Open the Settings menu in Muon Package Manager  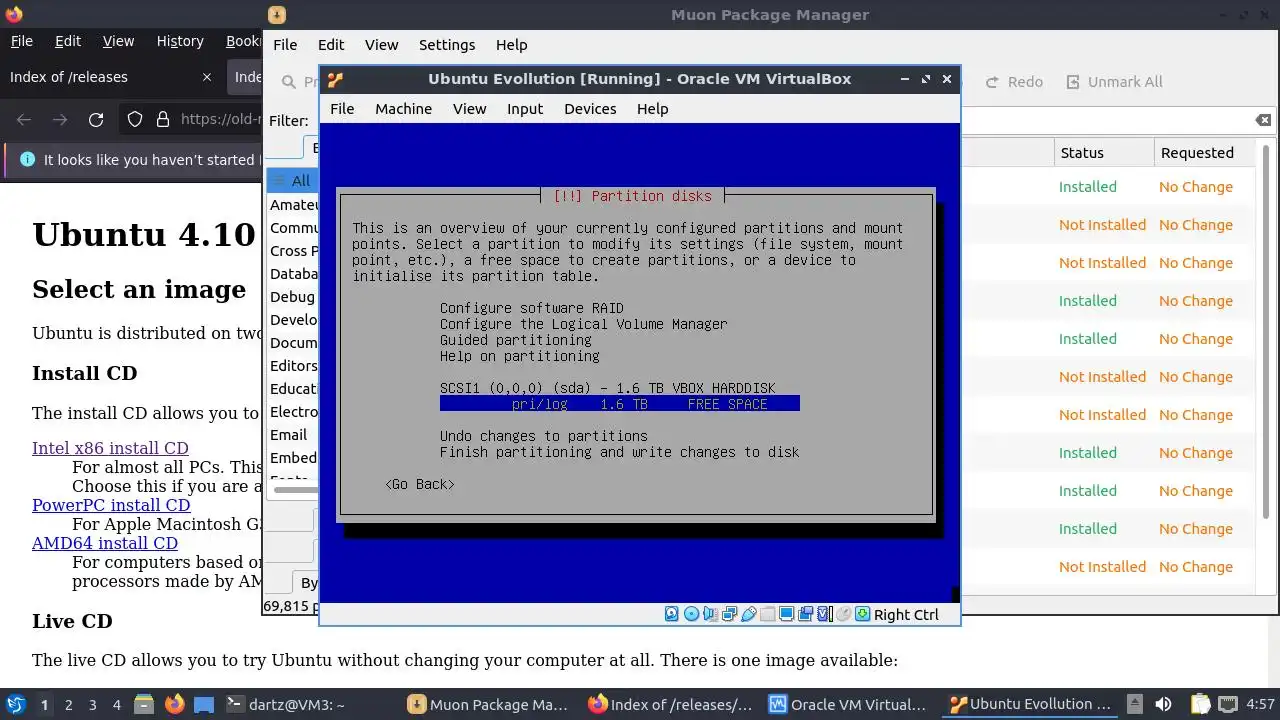click(447, 45)
